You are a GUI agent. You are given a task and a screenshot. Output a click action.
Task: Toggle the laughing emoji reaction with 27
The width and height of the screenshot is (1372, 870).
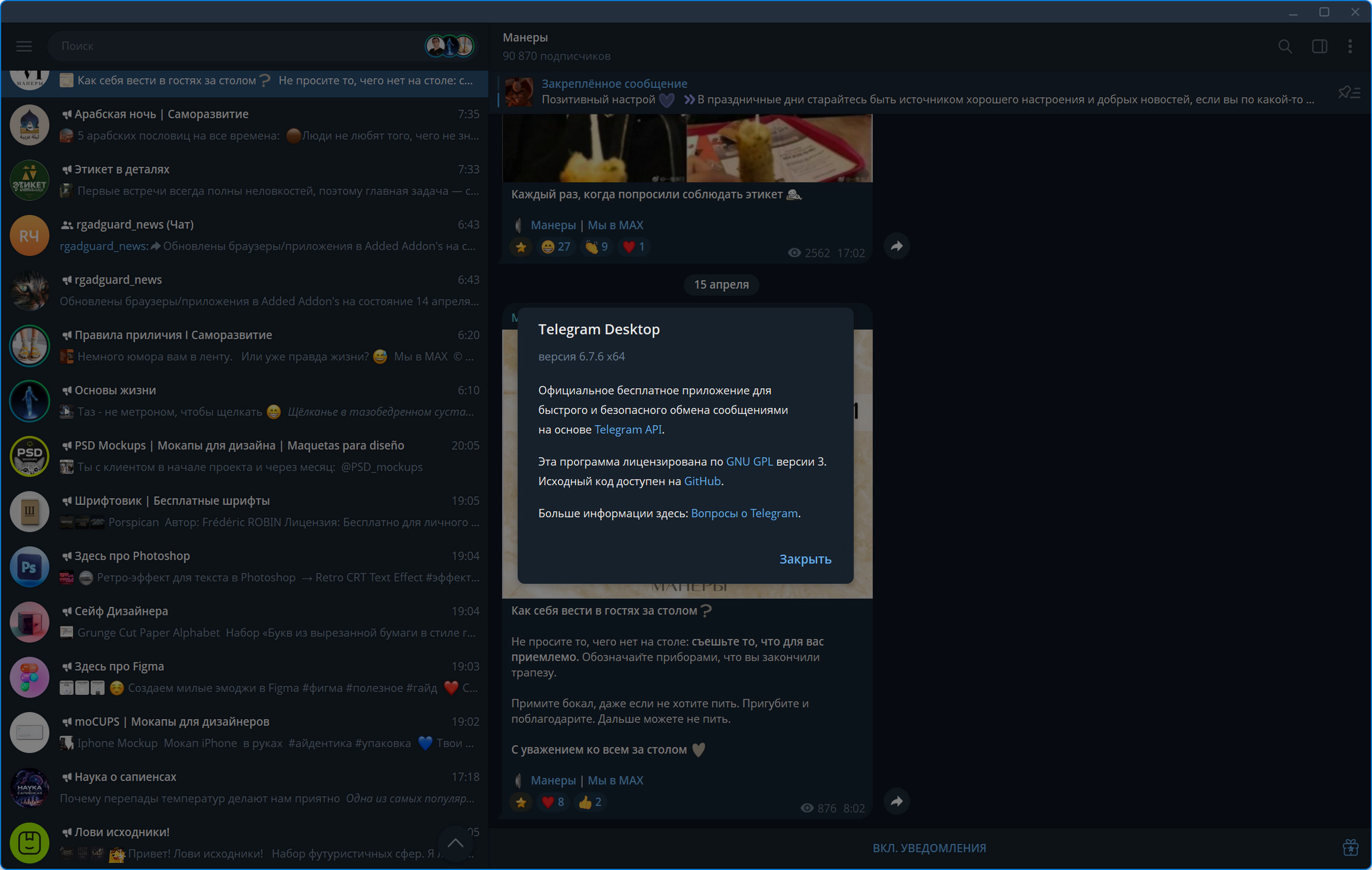click(x=556, y=247)
